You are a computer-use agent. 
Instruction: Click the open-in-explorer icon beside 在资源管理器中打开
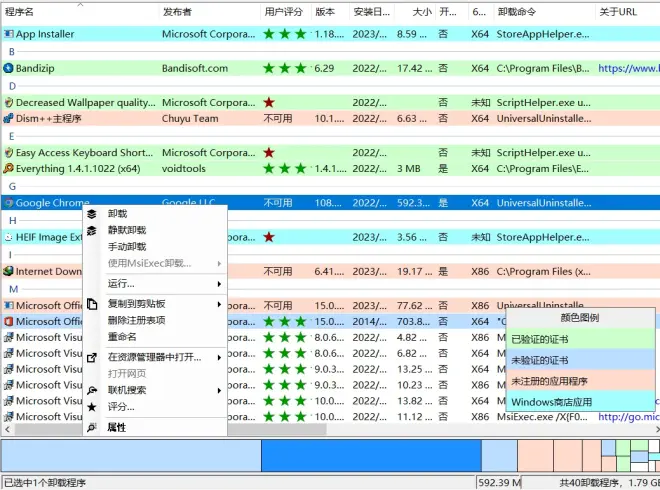click(92, 358)
